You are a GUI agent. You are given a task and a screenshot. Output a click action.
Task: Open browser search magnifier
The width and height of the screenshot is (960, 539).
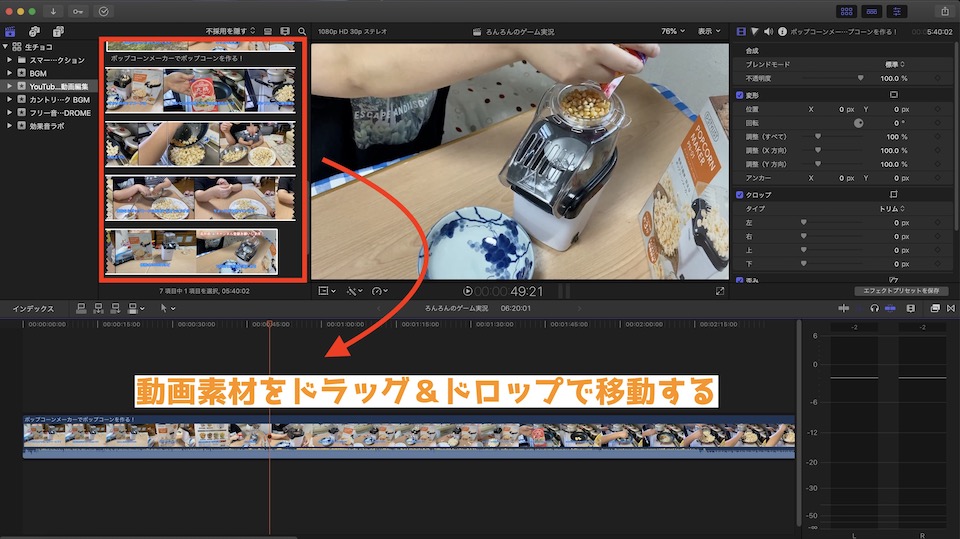click(302, 31)
